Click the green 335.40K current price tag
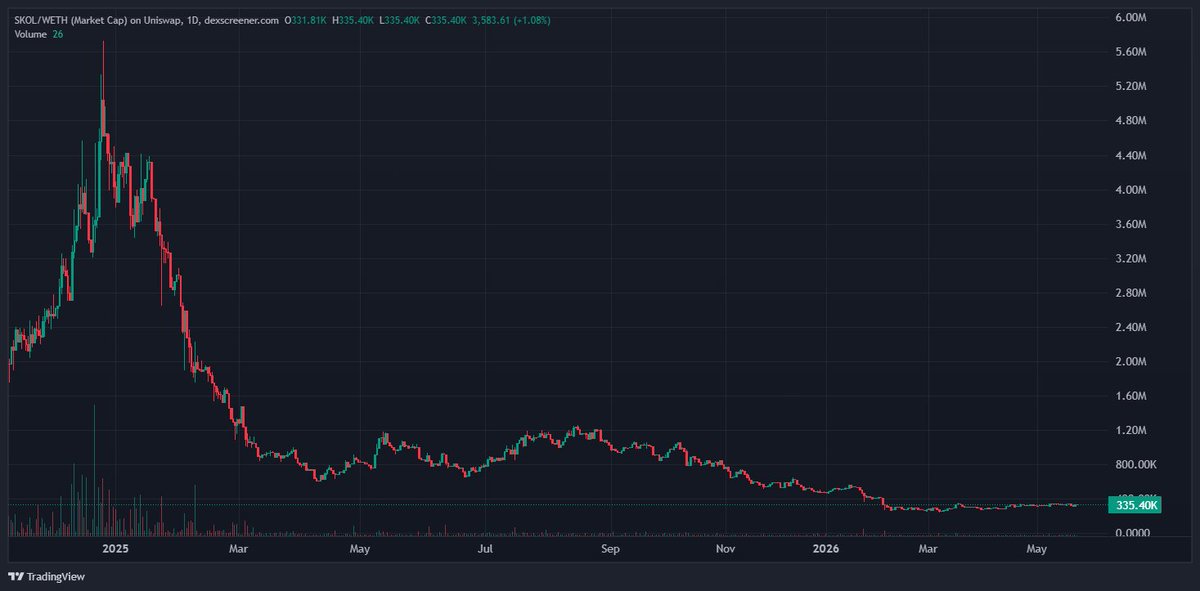The width and height of the screenshot is (1200, 591). coord(1136,506)
